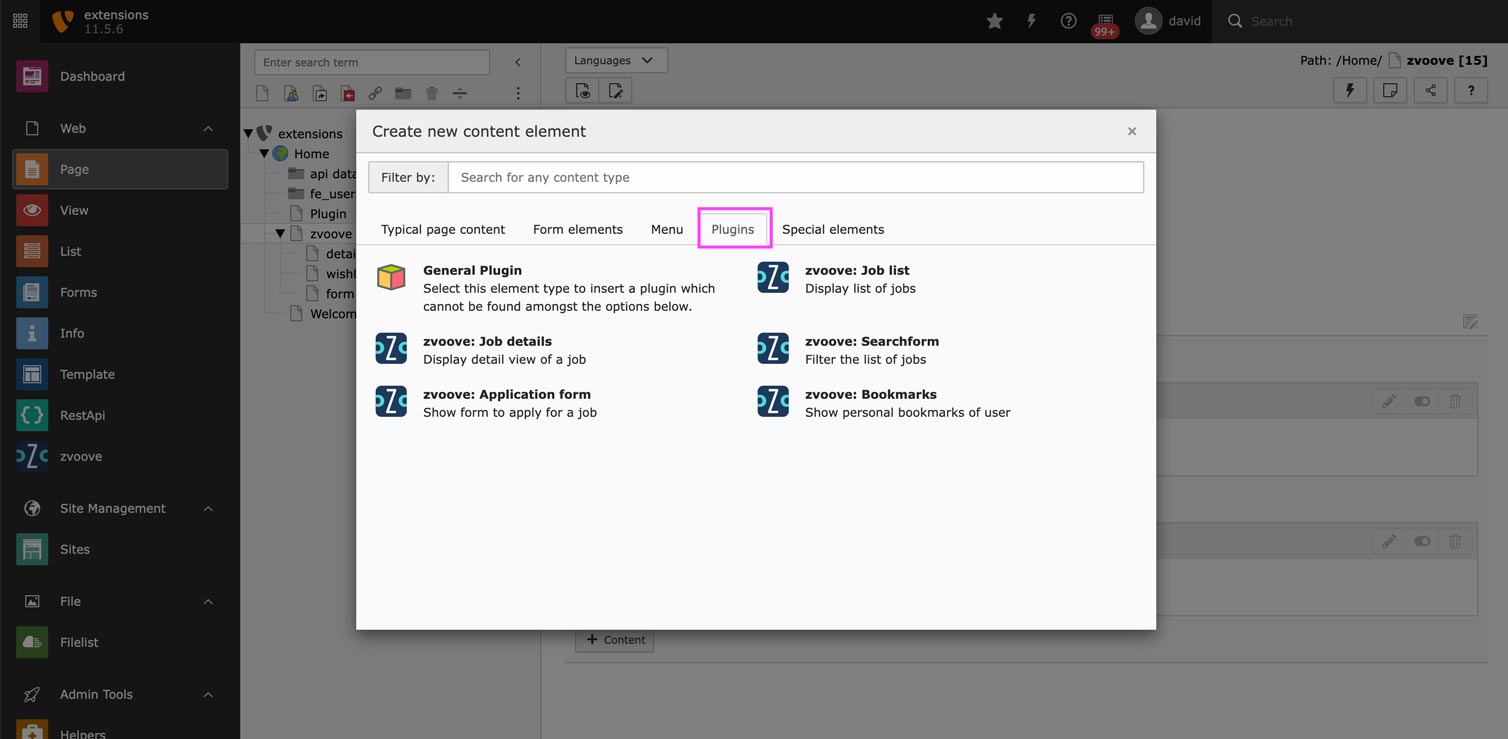Click clear page cache lightning button
Image resolution: width=1508 pixels, height=739 pixels.
point(1350,90)
